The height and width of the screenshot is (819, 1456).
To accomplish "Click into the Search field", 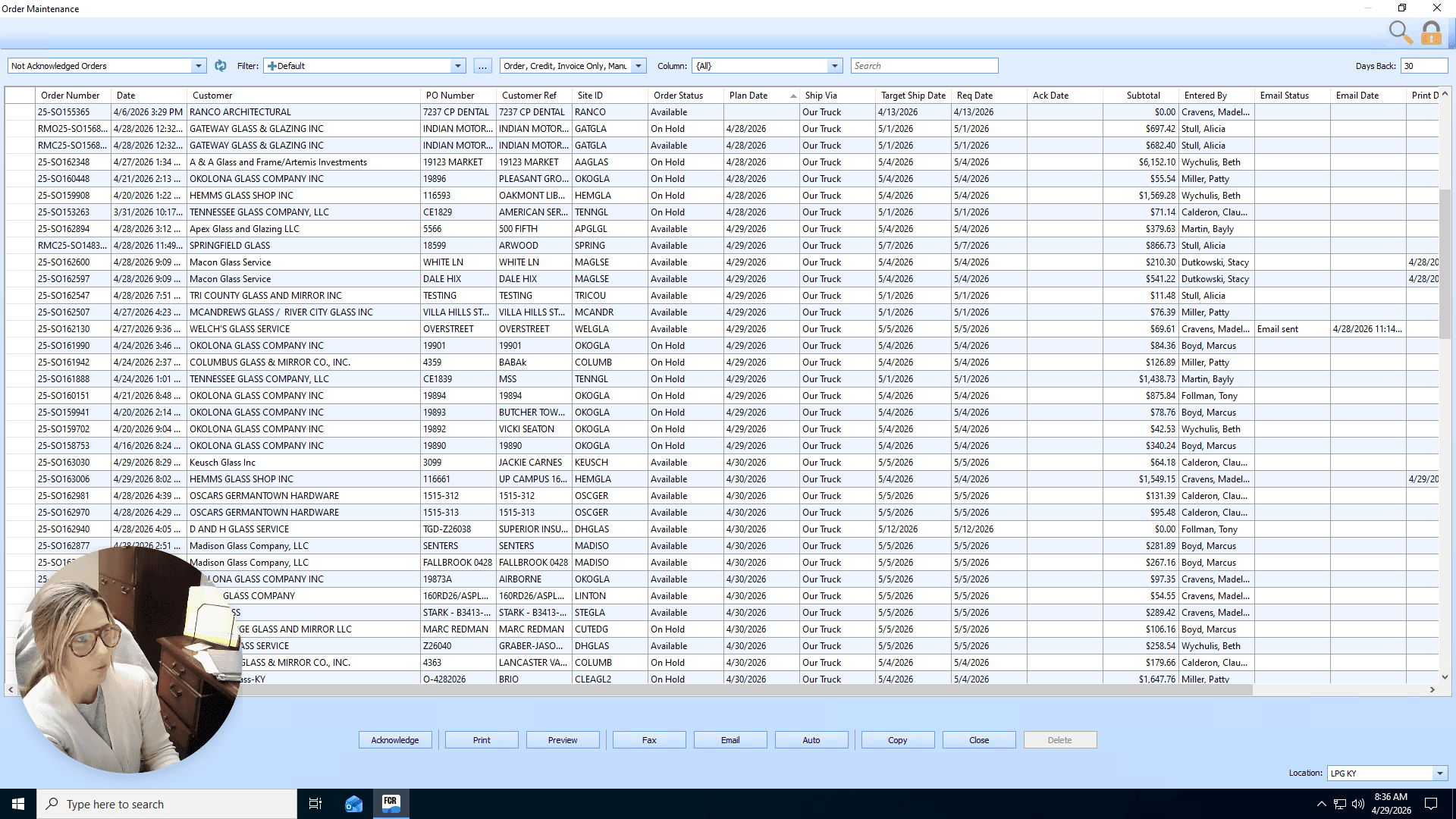I will point(924,66).
